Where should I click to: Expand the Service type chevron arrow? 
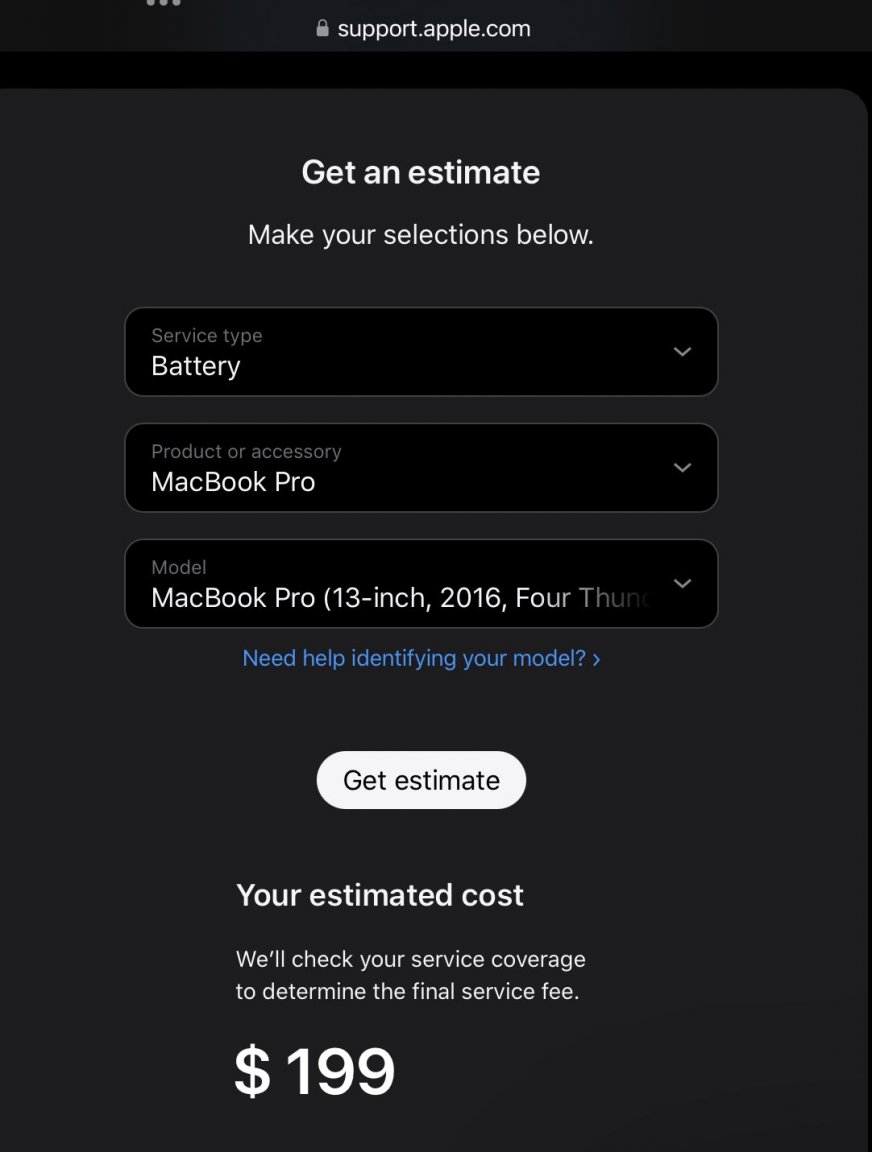[682, 352]
